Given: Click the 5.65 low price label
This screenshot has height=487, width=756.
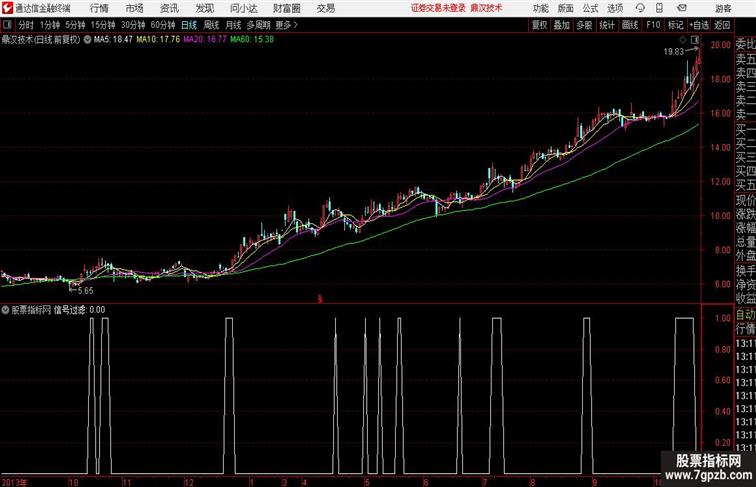Looking at the screenshot, I should (x=85, y=290).
